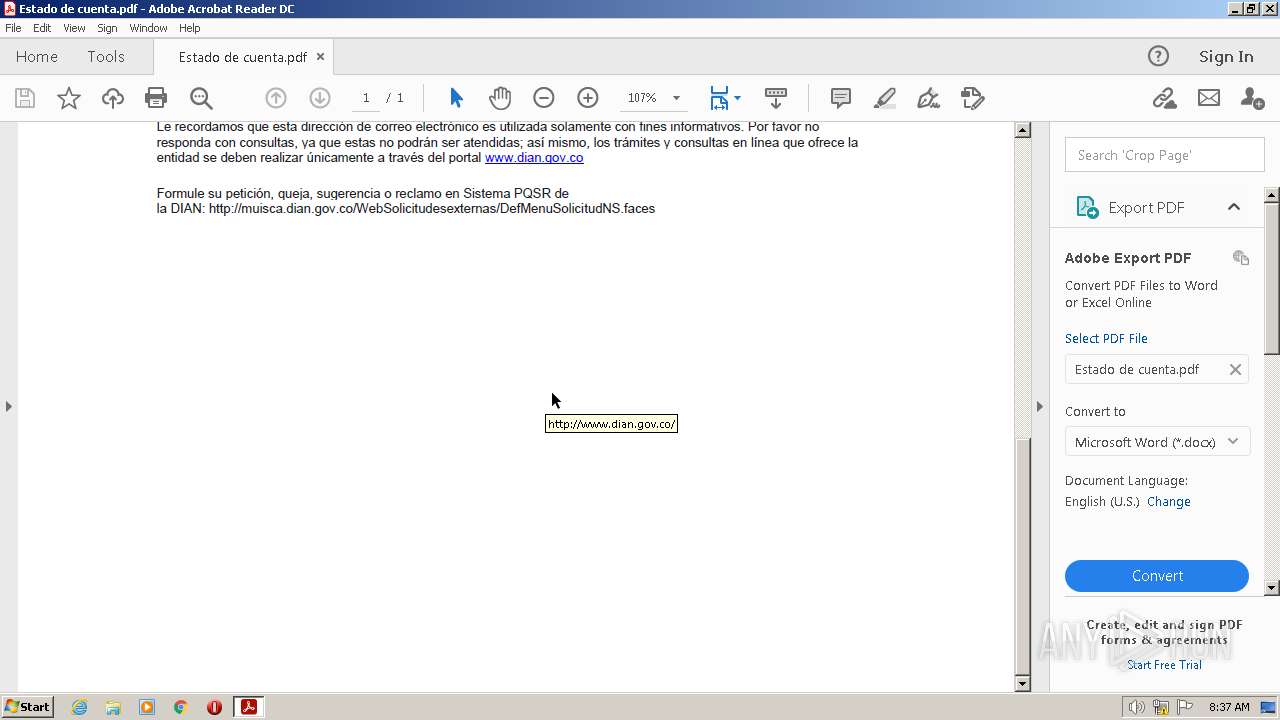Bookmark file with the star icon
The width and height of the screenshot is (1280, 720).
[69, 98]
